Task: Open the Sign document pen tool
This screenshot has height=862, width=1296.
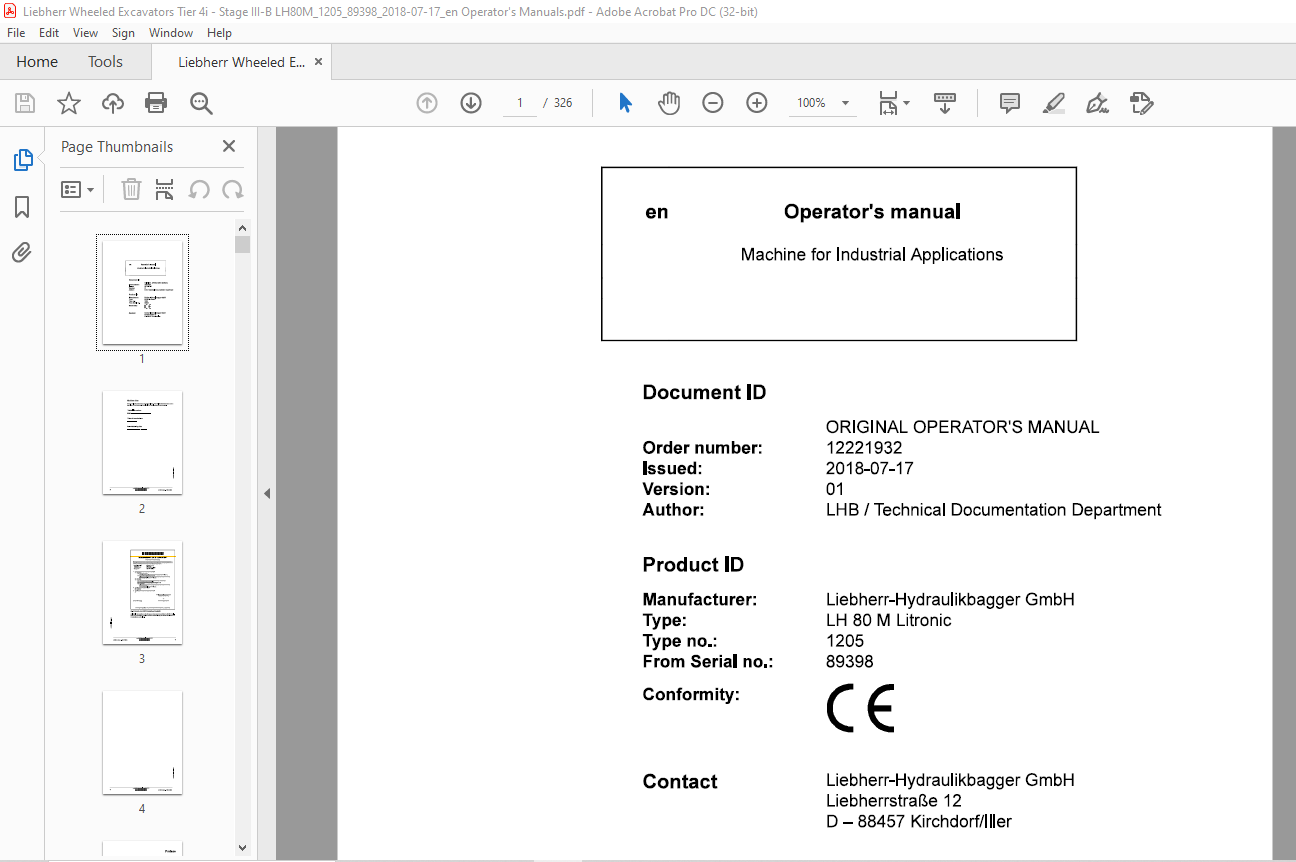Action: click(1098, 103)
